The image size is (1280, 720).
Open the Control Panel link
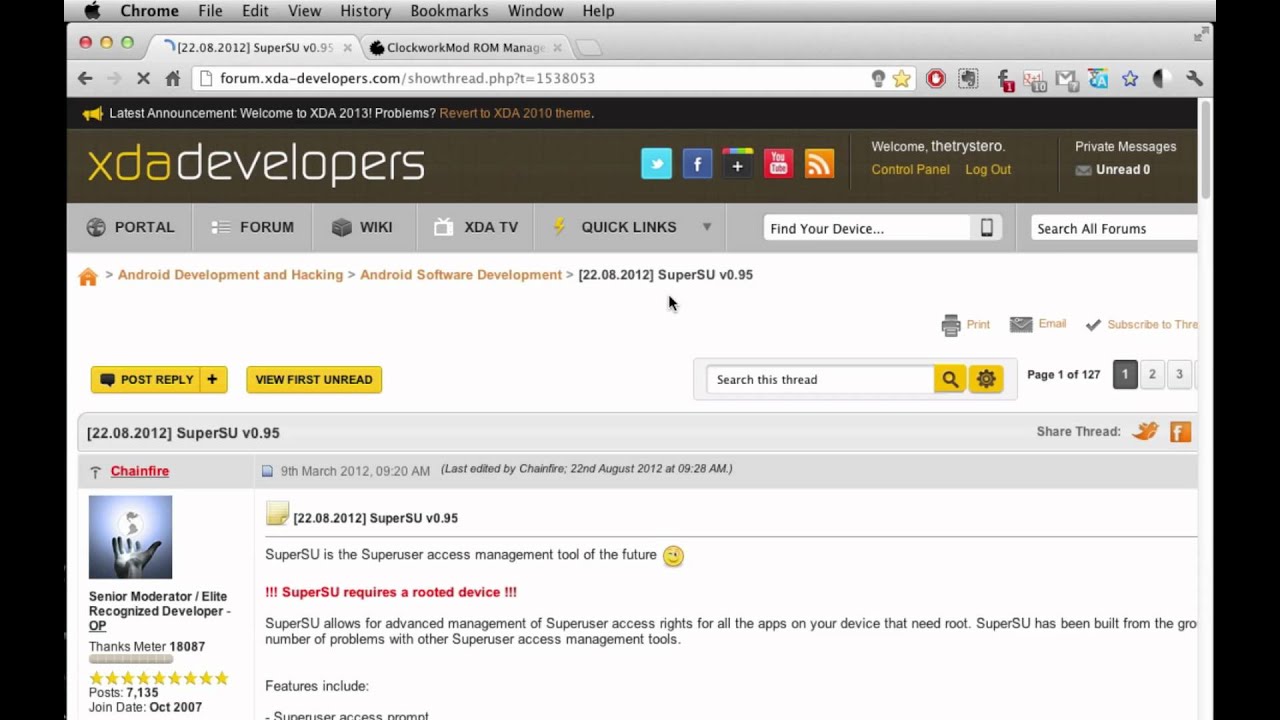(910, 169)
